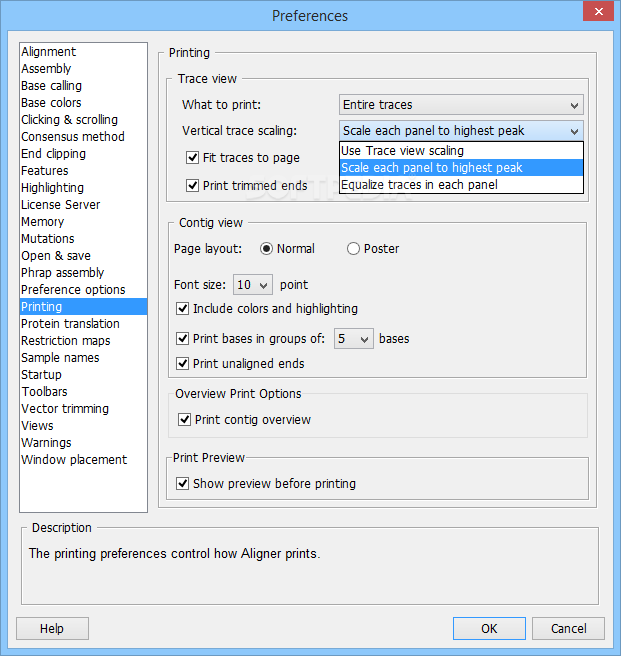Disable Print bases in groups of
621x656 pixels.
tap(182, 338)
